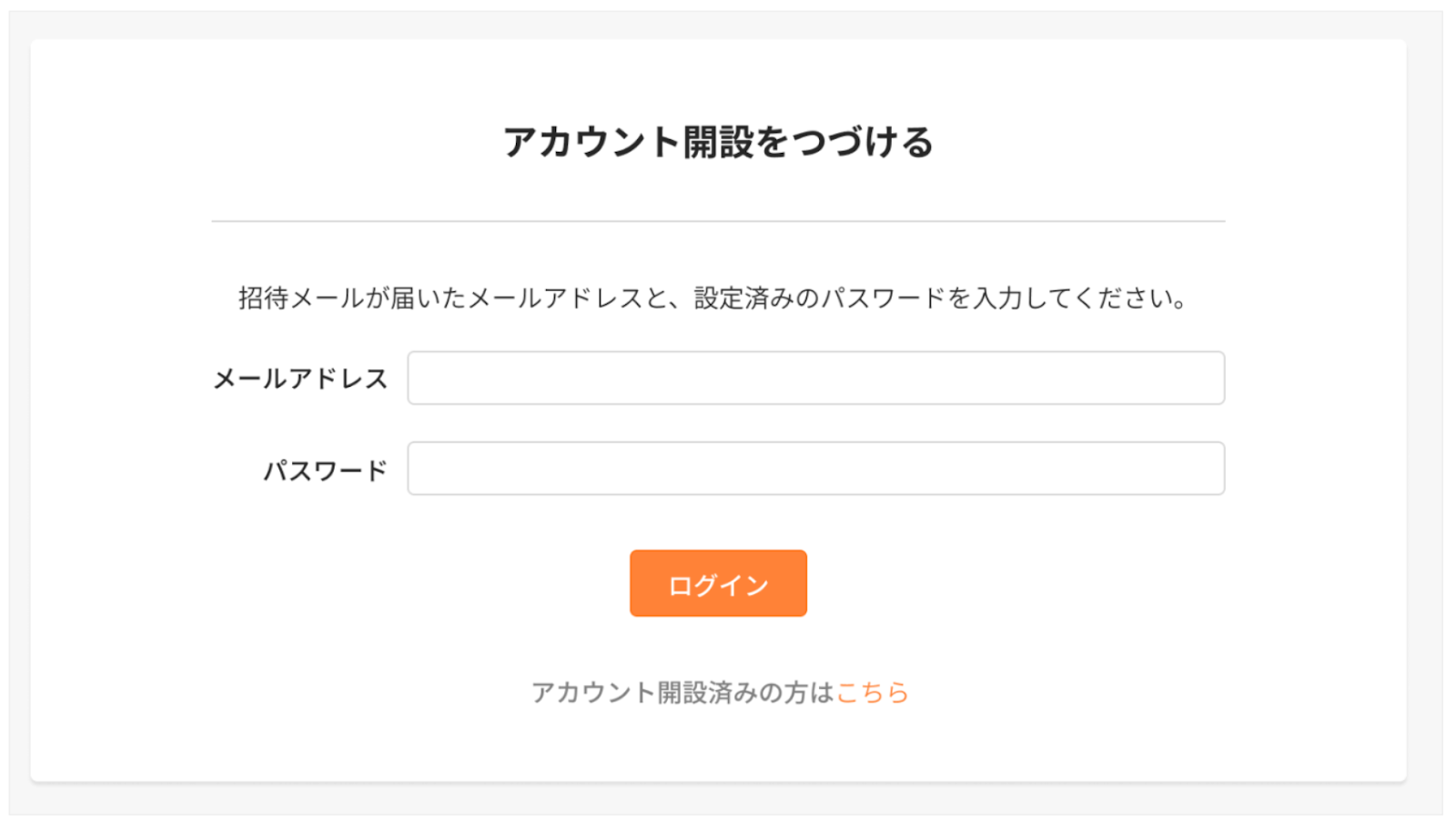Place cursor in the second form field
The image size is (1456, 829).
tap(815, 469)
